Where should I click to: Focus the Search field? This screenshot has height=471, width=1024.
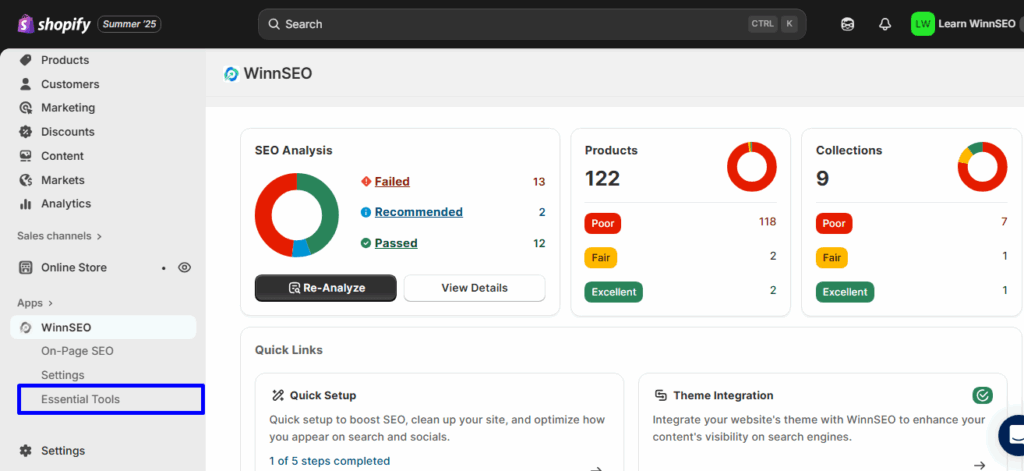[532, 24]
